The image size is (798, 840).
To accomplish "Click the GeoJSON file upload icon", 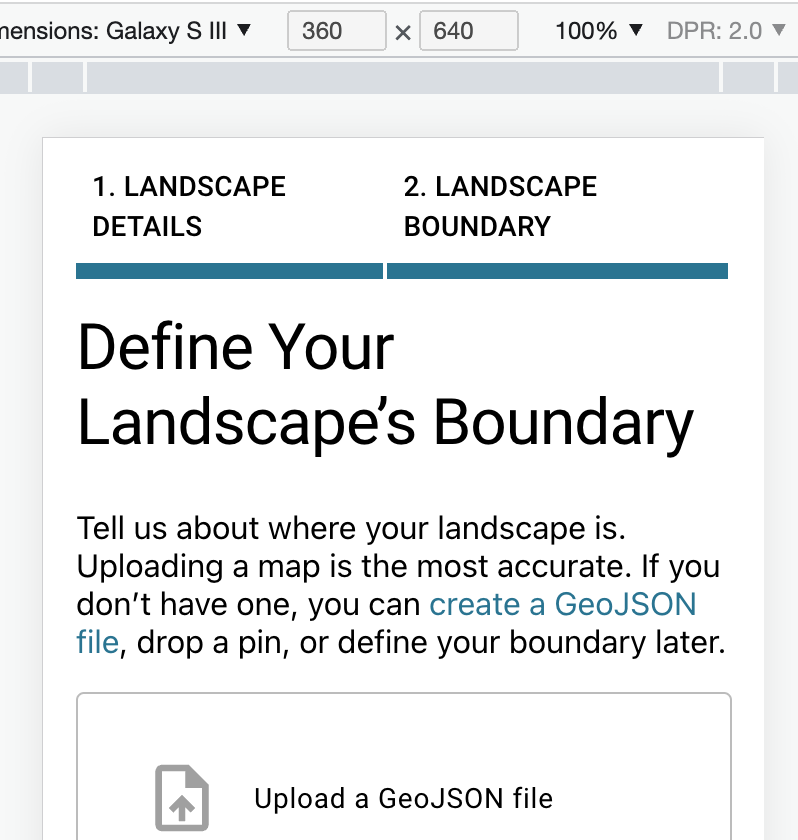I will click(x=181, y=798).
